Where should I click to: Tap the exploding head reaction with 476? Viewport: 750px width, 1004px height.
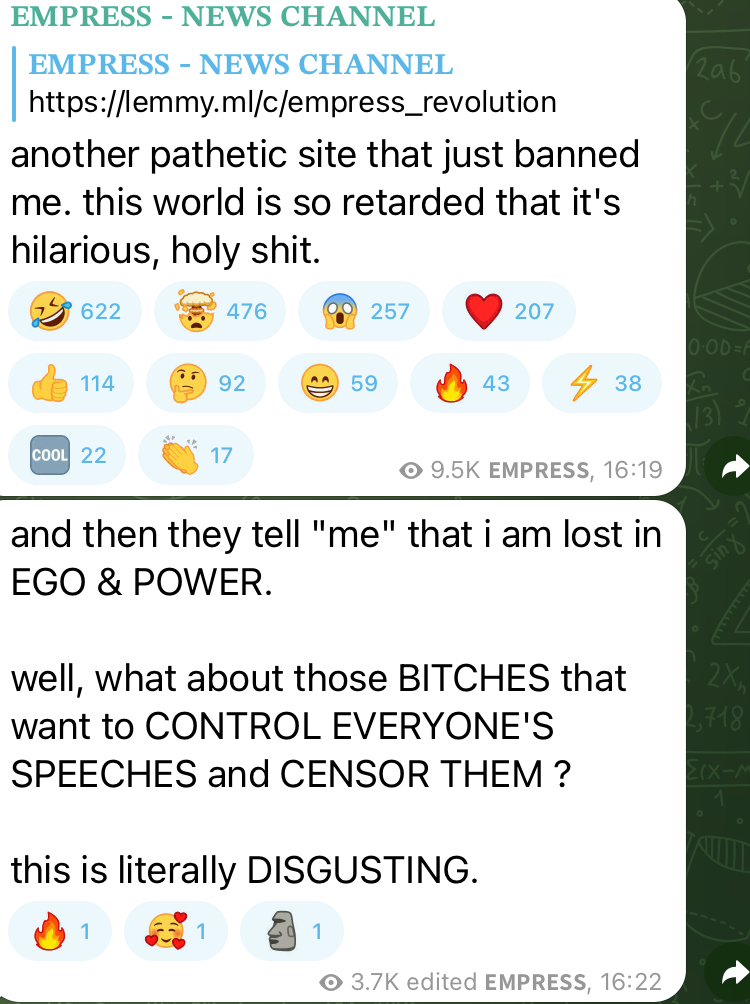(x=220, y=311)
